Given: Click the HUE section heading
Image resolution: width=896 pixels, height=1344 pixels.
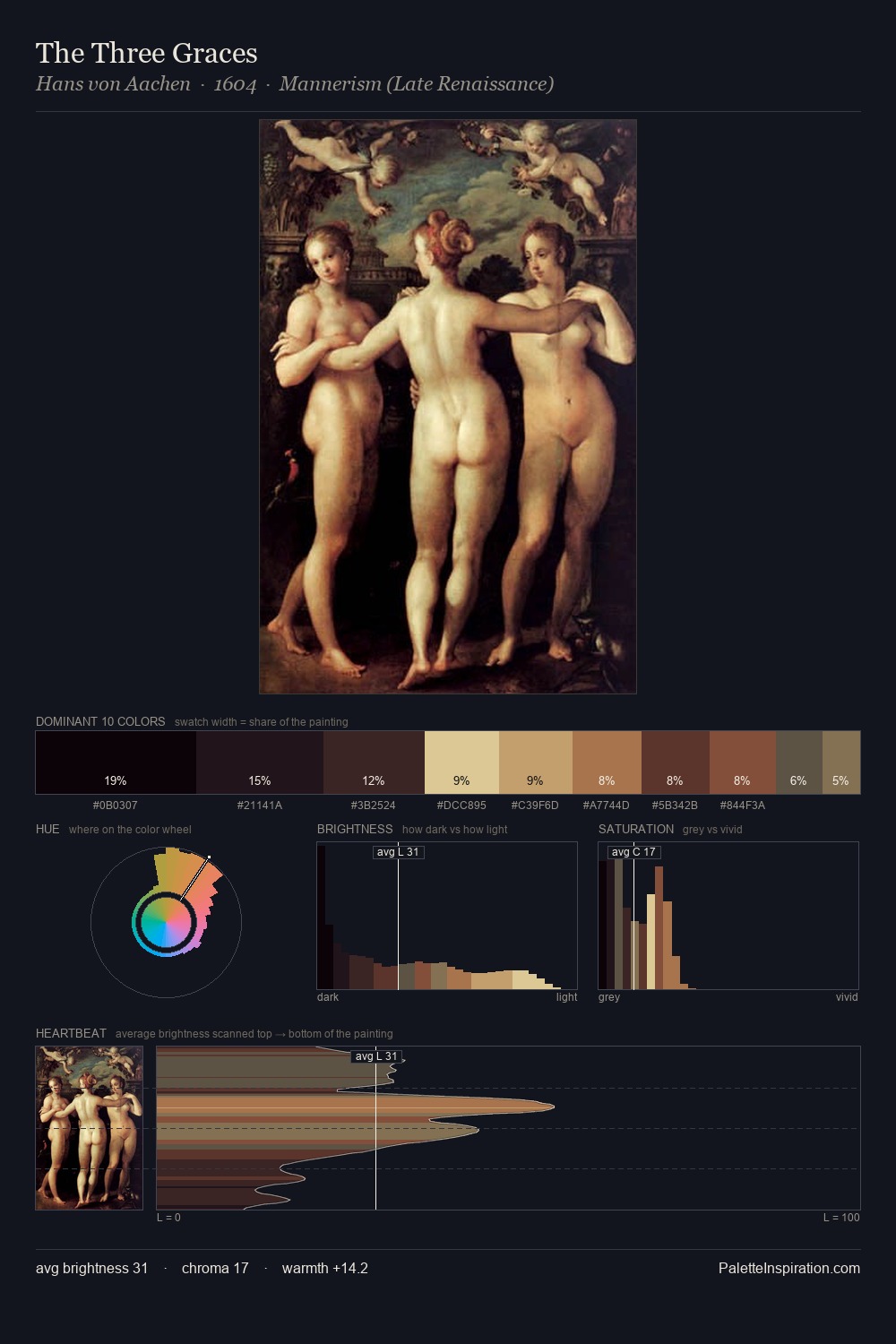Looking at the screenshot, I should 47,829.
